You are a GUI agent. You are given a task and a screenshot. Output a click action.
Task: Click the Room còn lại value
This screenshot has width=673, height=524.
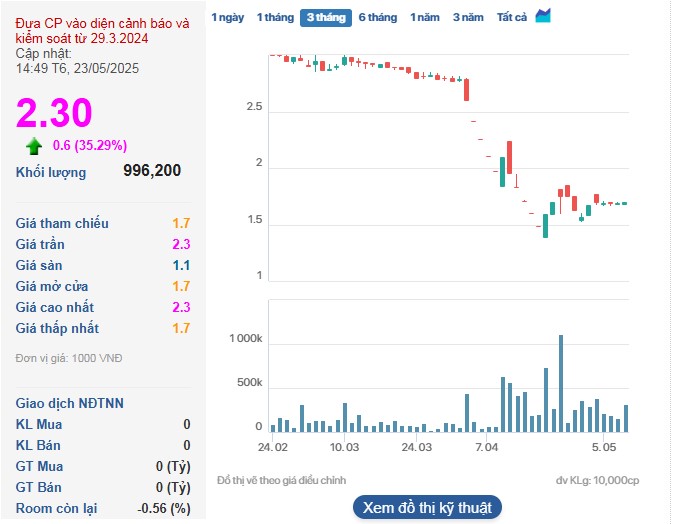[x=166, y=508]
